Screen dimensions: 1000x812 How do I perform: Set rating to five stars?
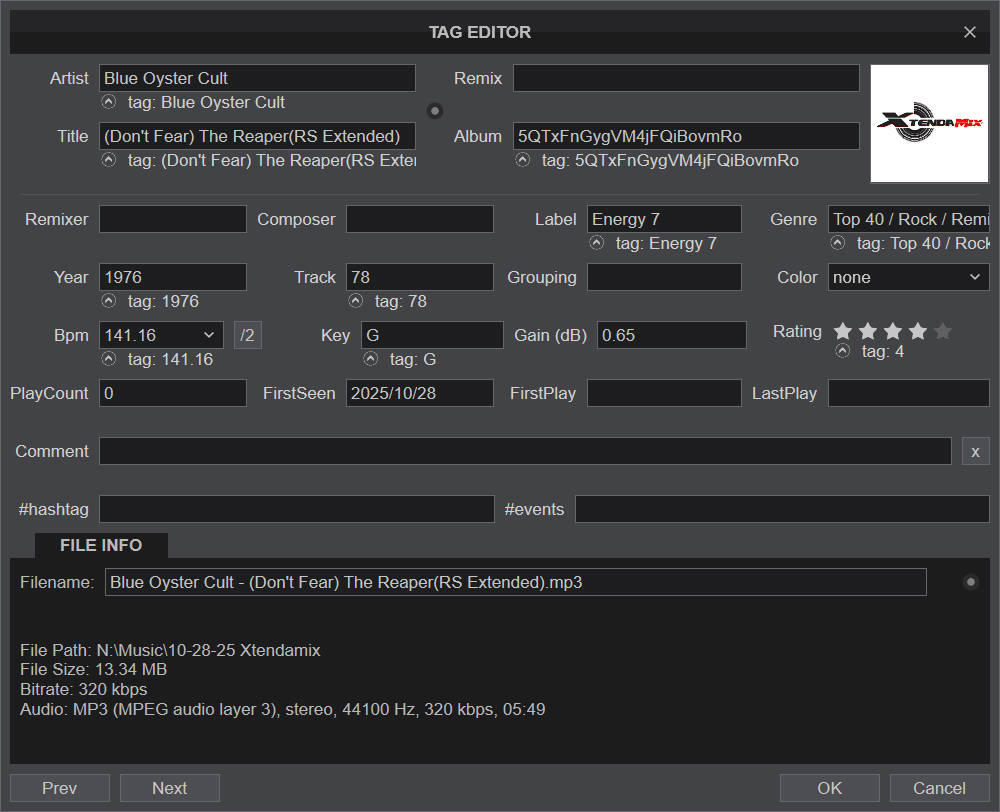coord(942,331)
